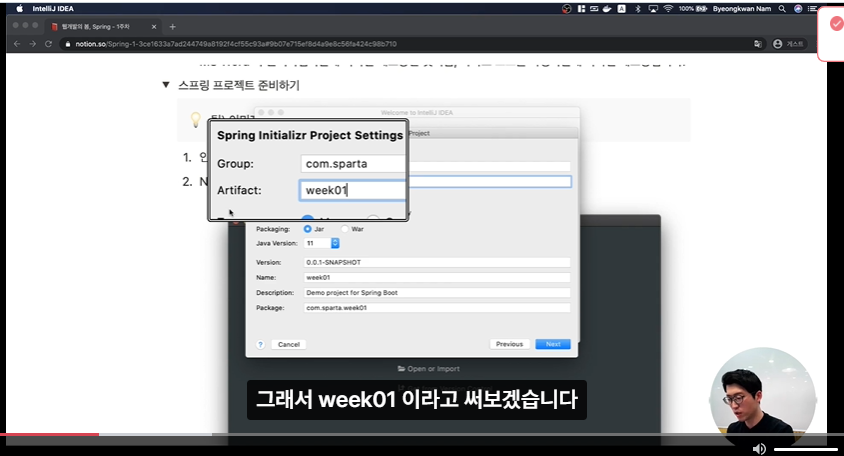This screenshot has height=456, width=844.
Task: Open the page translate icon
Action: click(758, 44)
